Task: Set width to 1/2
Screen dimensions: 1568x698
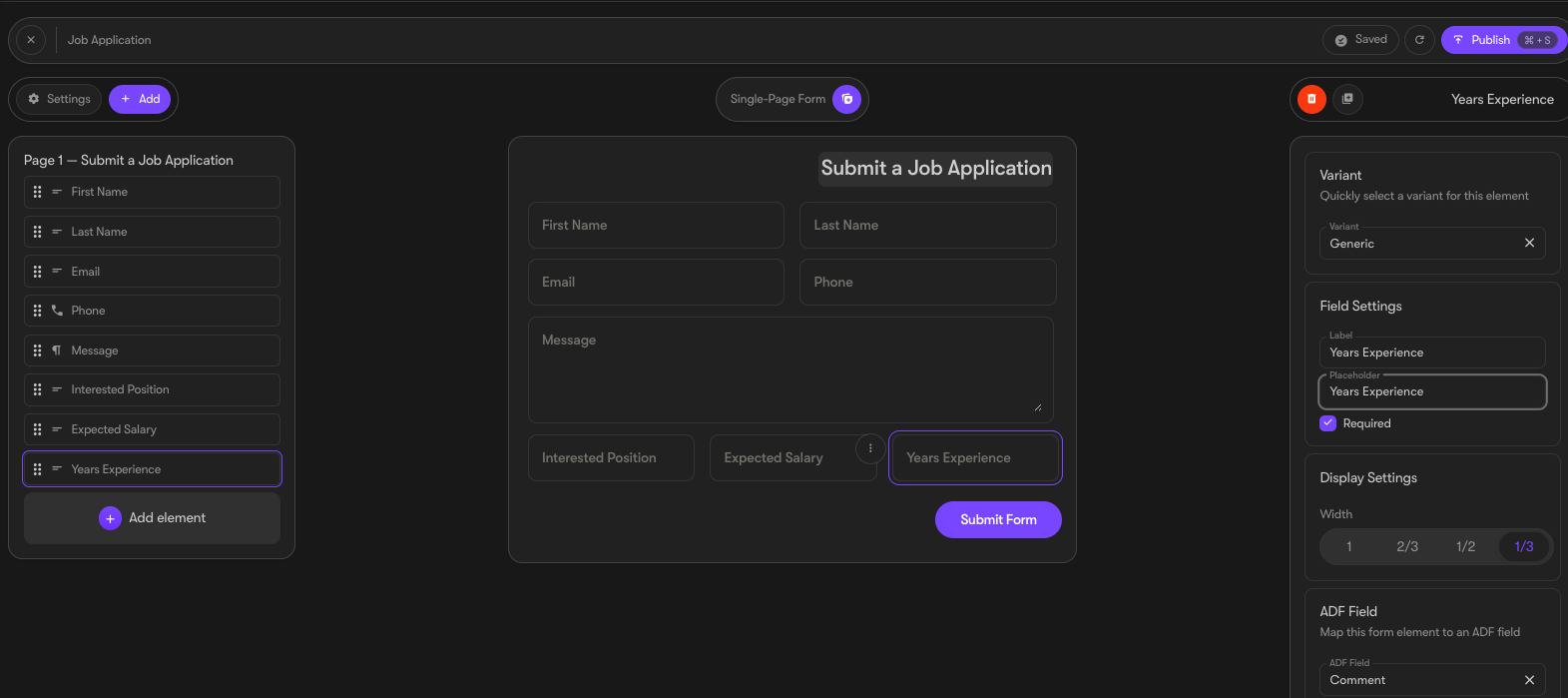Action: click(1465, 546)
